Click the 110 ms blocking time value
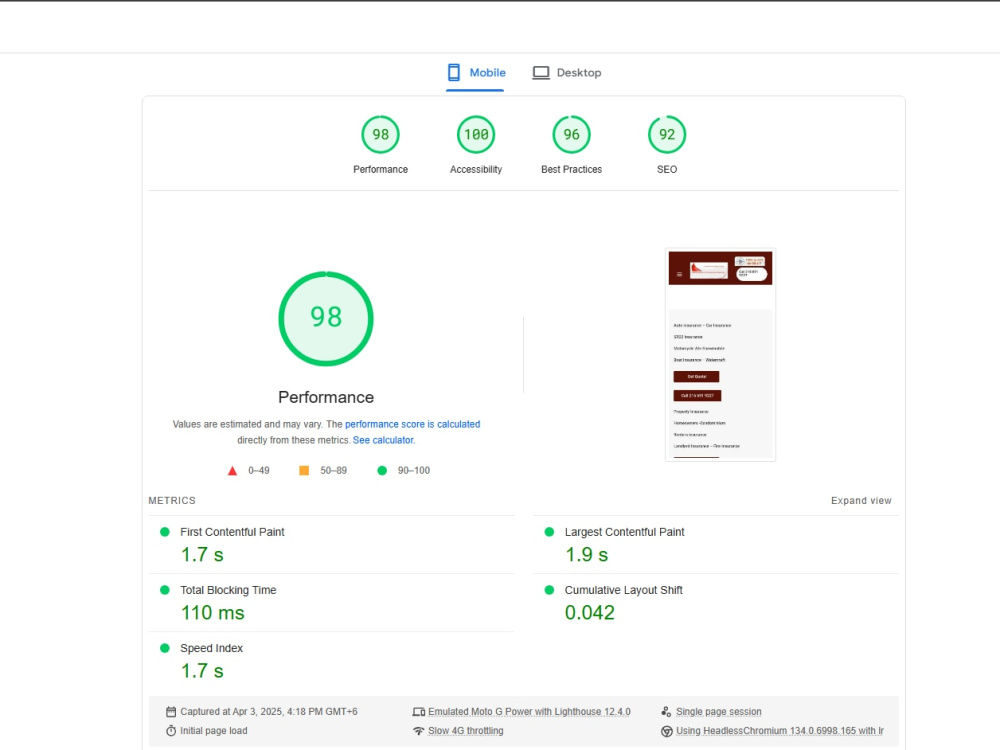Viewport: 1000px width, 750px height. [x=212, y=613]
